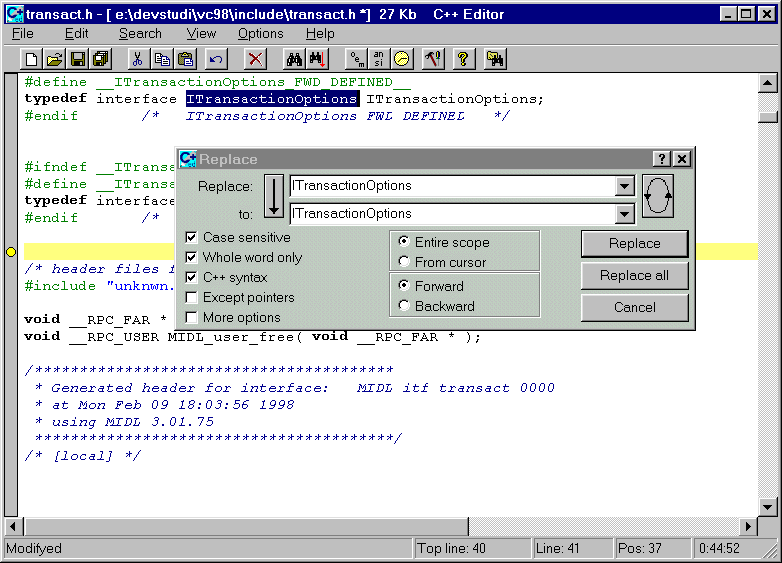The image size is (782, 563).
Task: Click the Save all stacked-disks icon
Action: pos(101,59)
